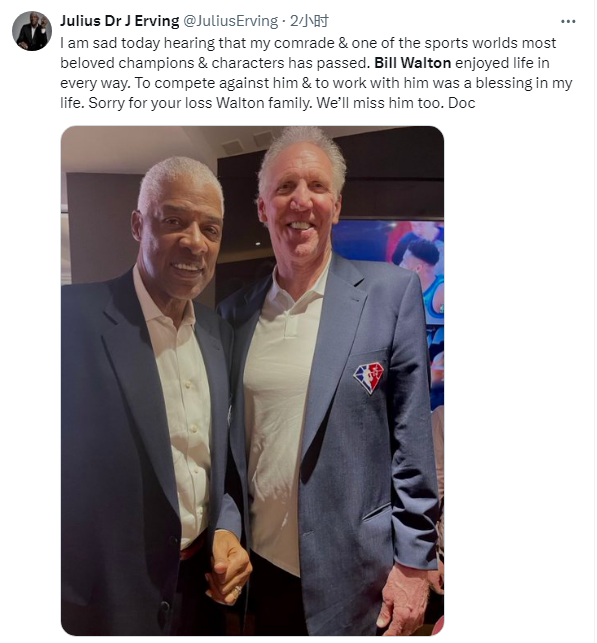Image resolution: width=597 pixels, height=643 pixels.
Task: Click the NBA diamond logo patch on blazer
Action: 369,378
